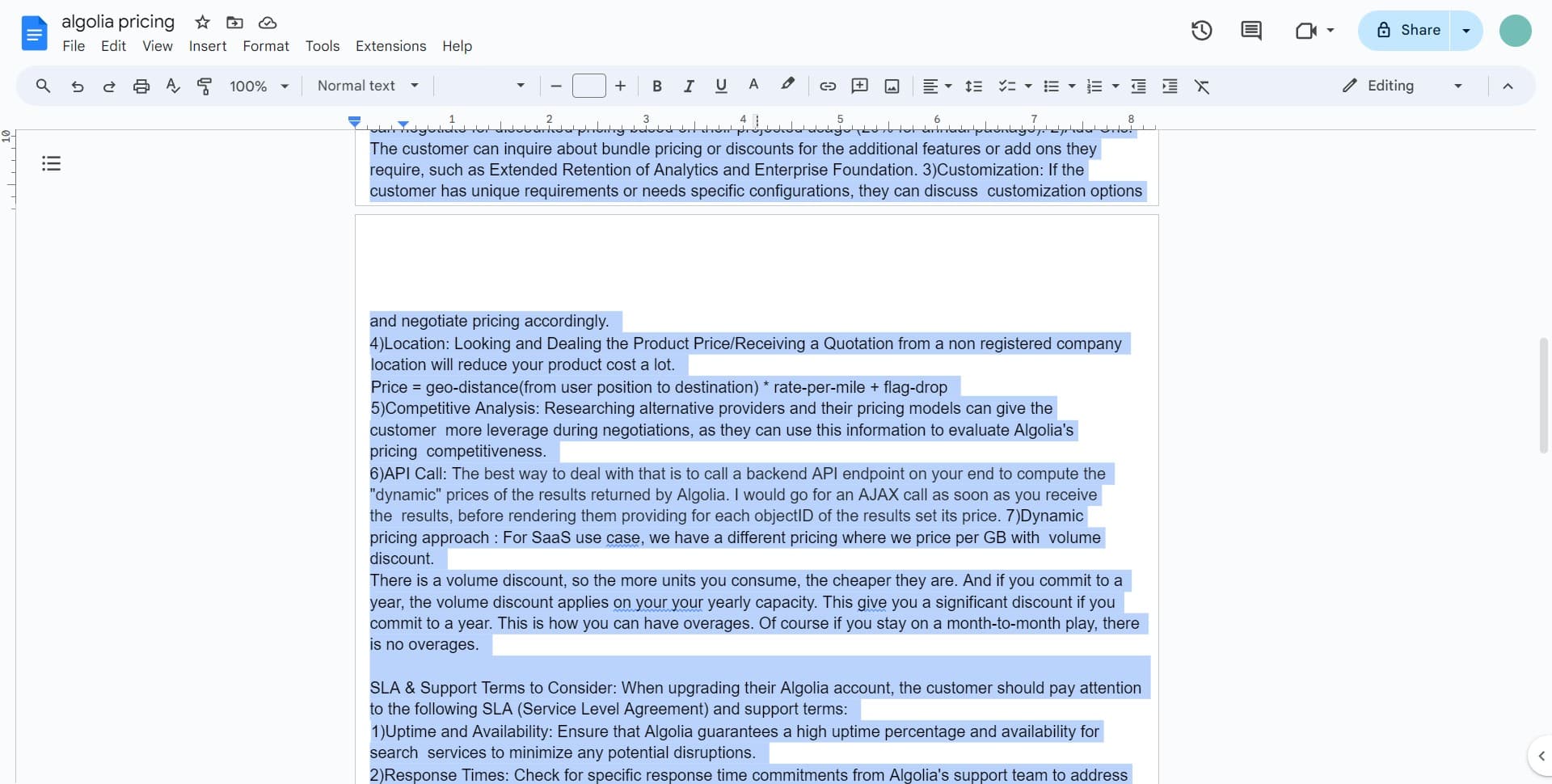Click the insert link icon

[x=828, y=86]
